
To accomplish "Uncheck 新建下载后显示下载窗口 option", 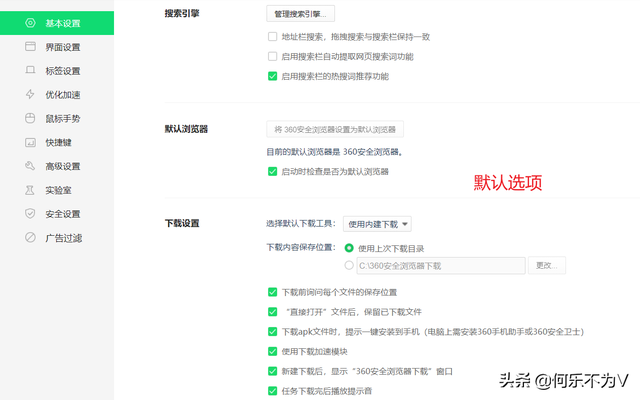I will (272, 371).
